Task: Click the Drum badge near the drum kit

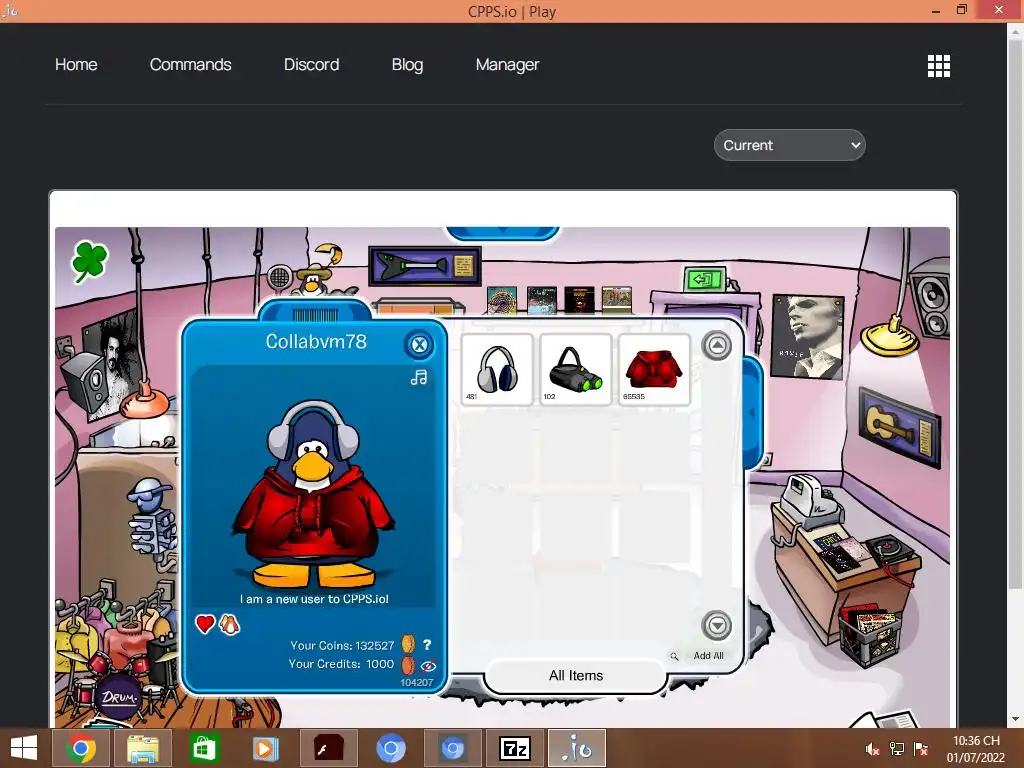Action: point(118,697)
